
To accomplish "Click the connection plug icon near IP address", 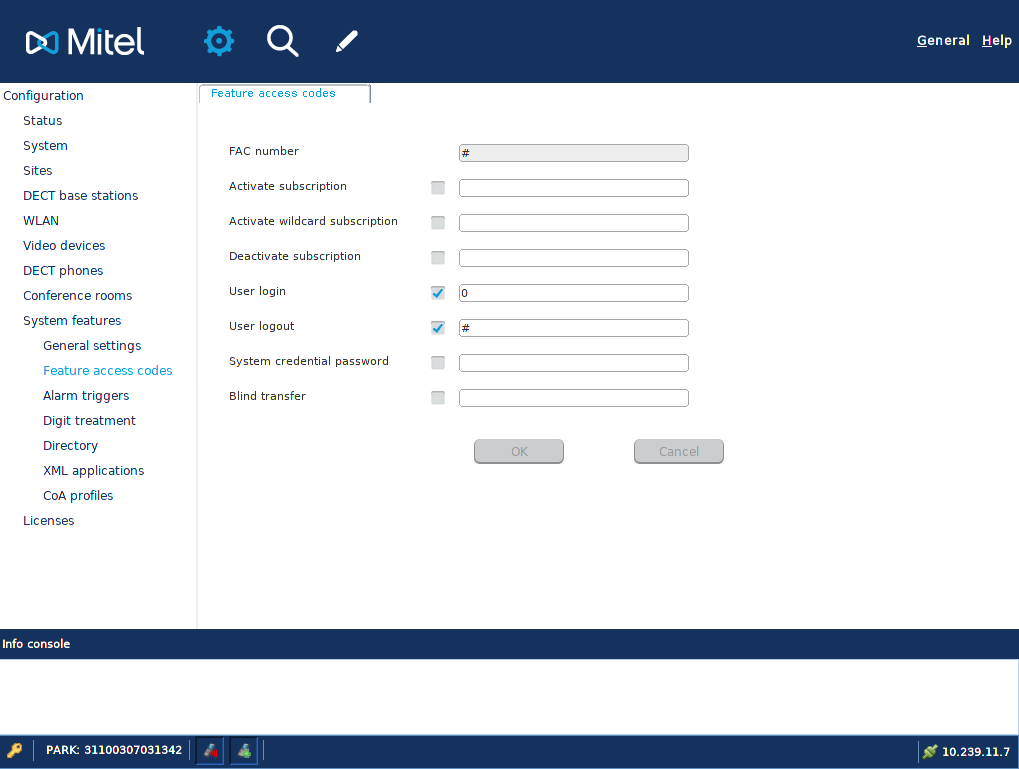I will (x=930, y=751).
